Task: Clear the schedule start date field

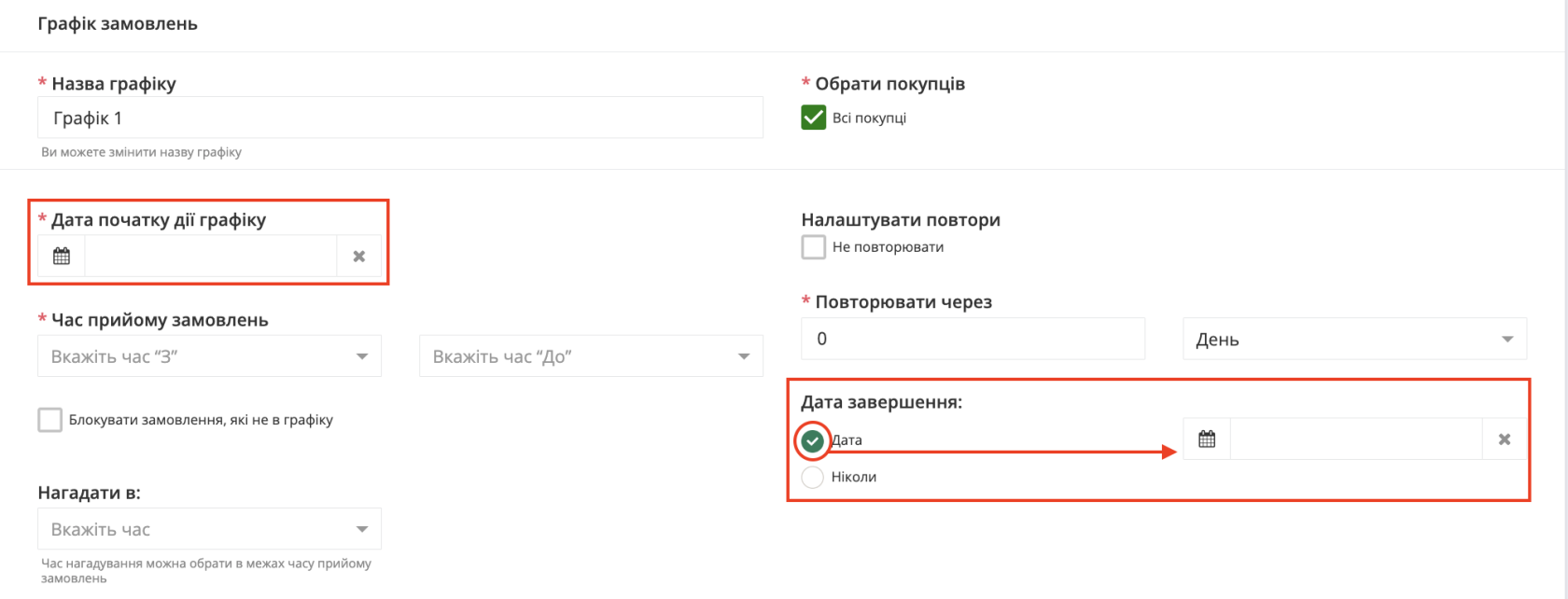Action: tap(358, 256)
